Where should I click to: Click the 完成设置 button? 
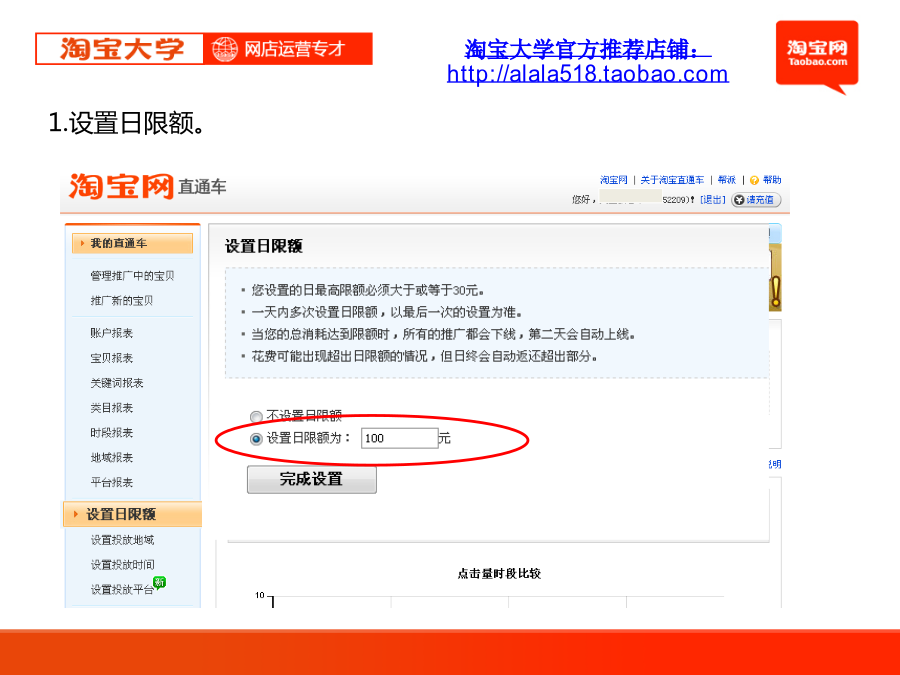click(x=312, y=479)
